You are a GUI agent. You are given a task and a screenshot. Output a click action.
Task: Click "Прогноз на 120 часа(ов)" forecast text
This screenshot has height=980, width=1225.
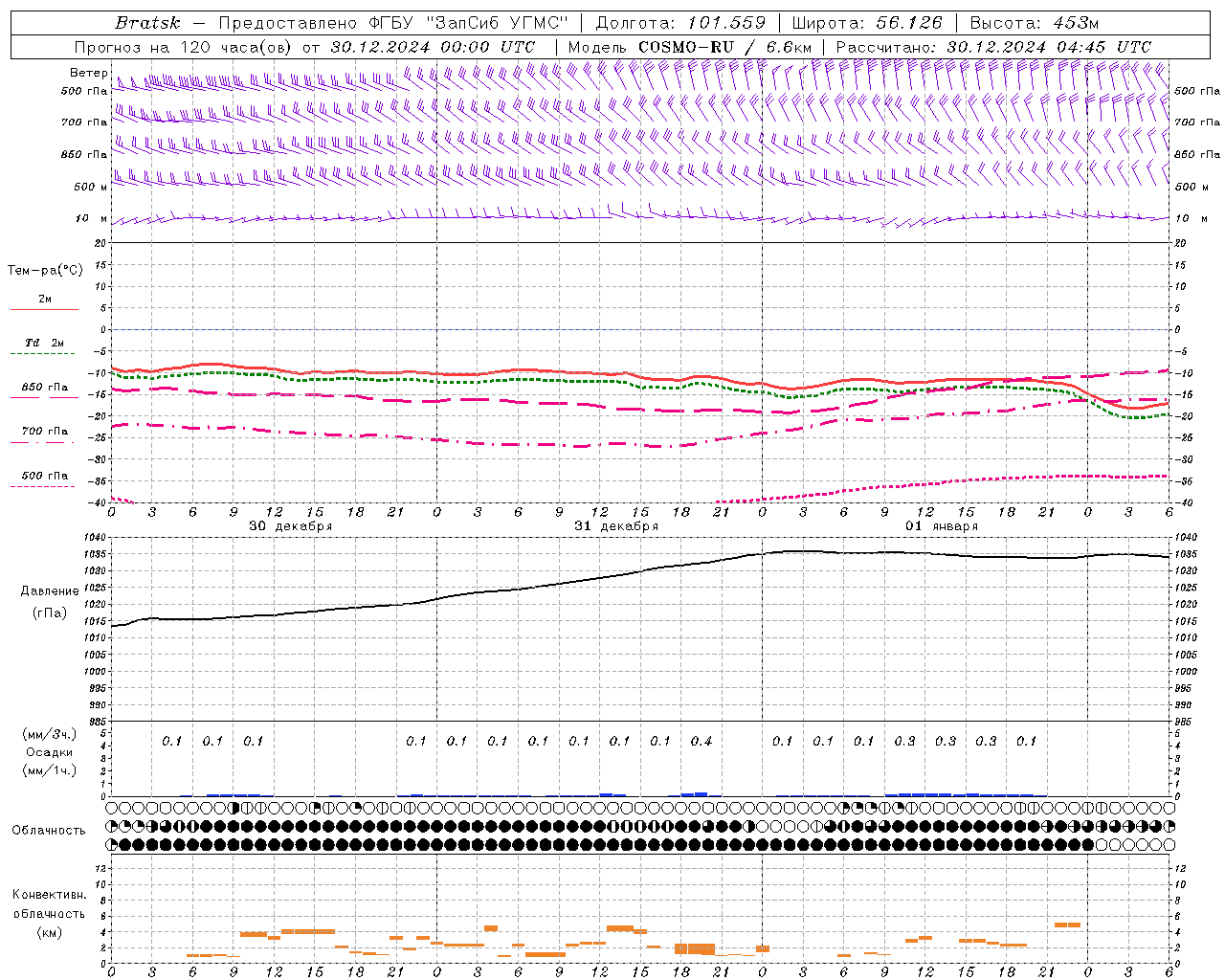coord(184,47)
